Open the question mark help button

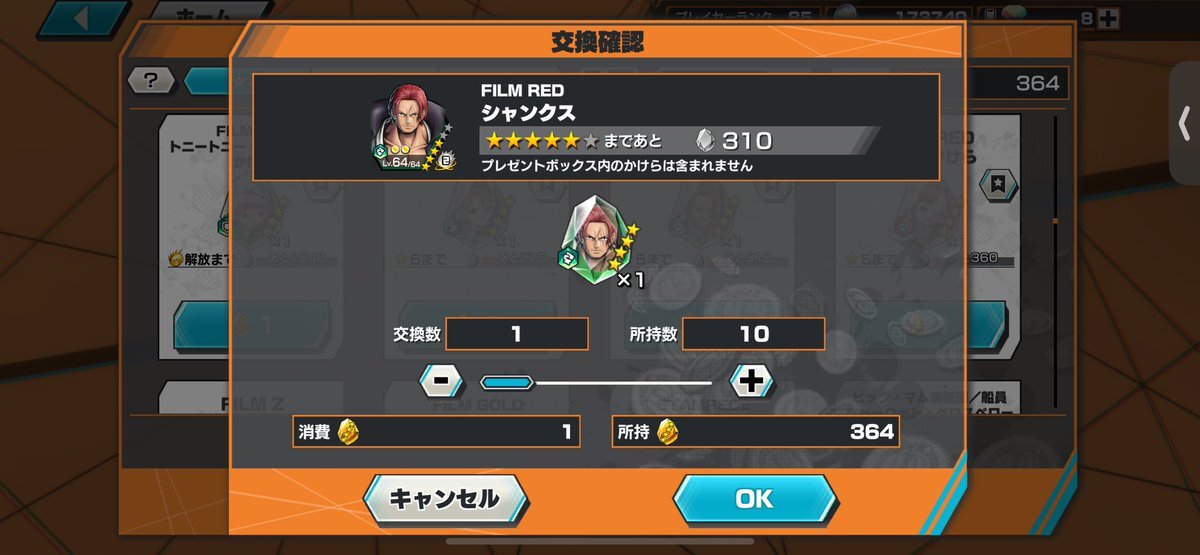click(152, 81)
